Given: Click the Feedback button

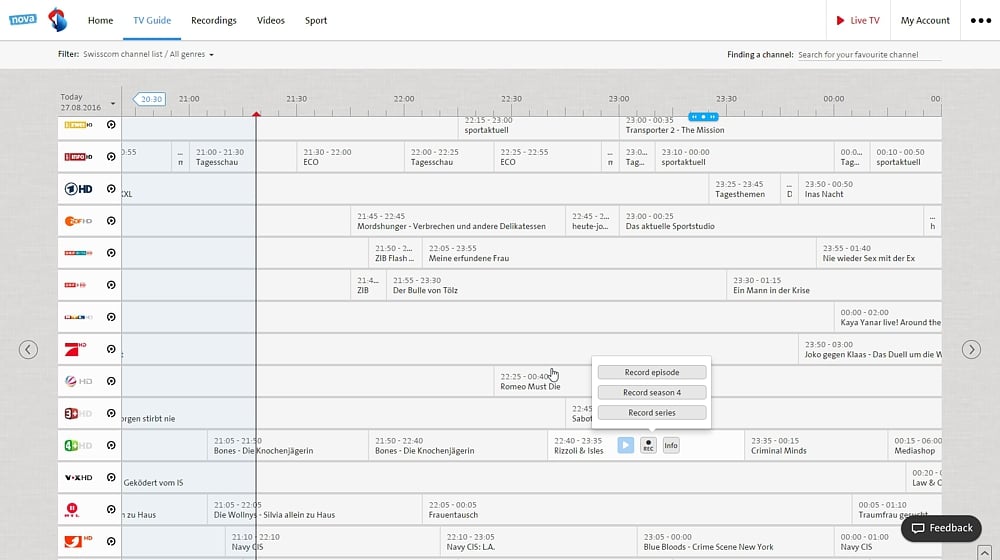Looking at the screenshot, I should click(941, 528).
